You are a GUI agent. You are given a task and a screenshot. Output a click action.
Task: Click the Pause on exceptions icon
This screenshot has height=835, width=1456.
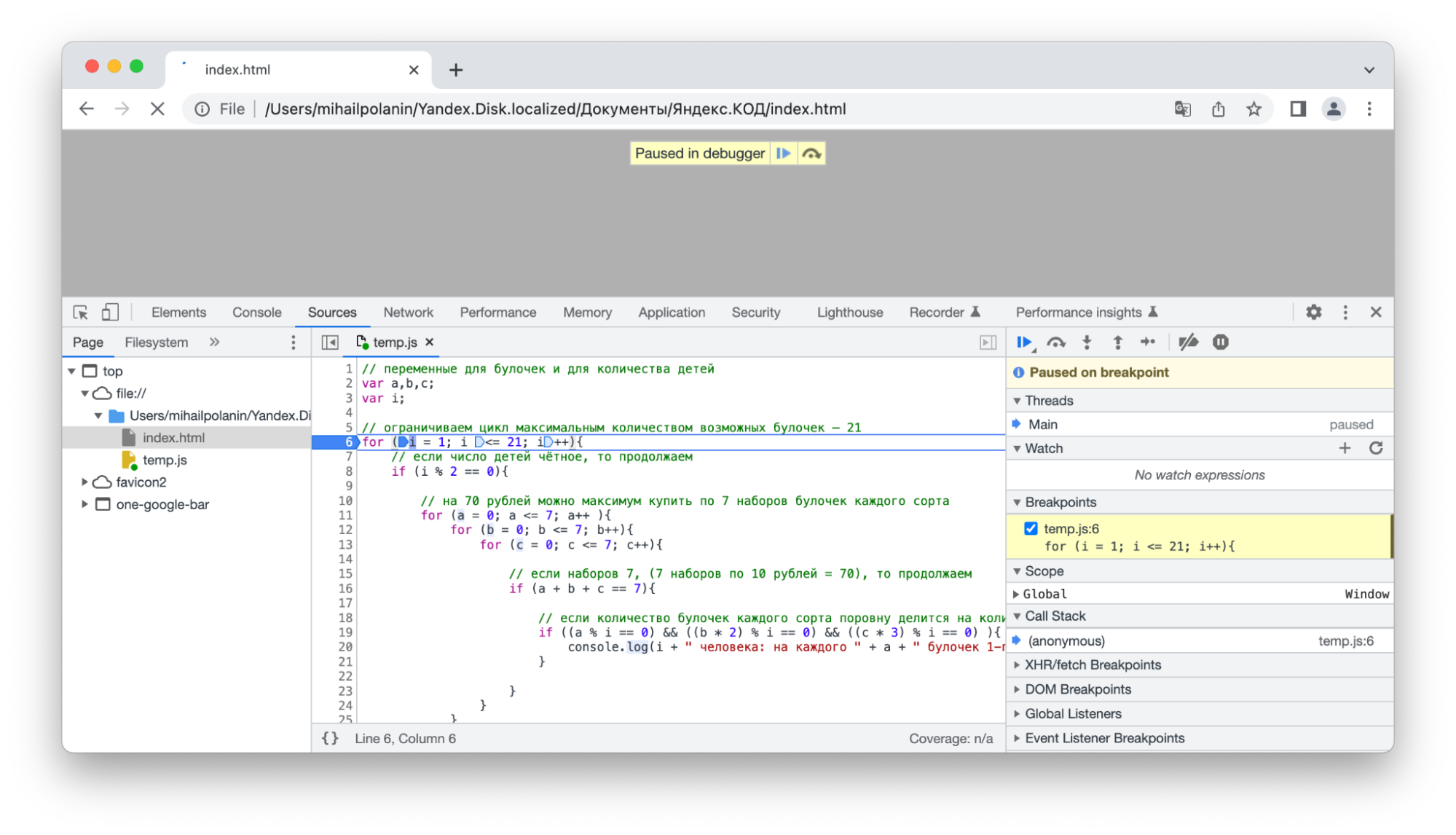coord(1221,342)
